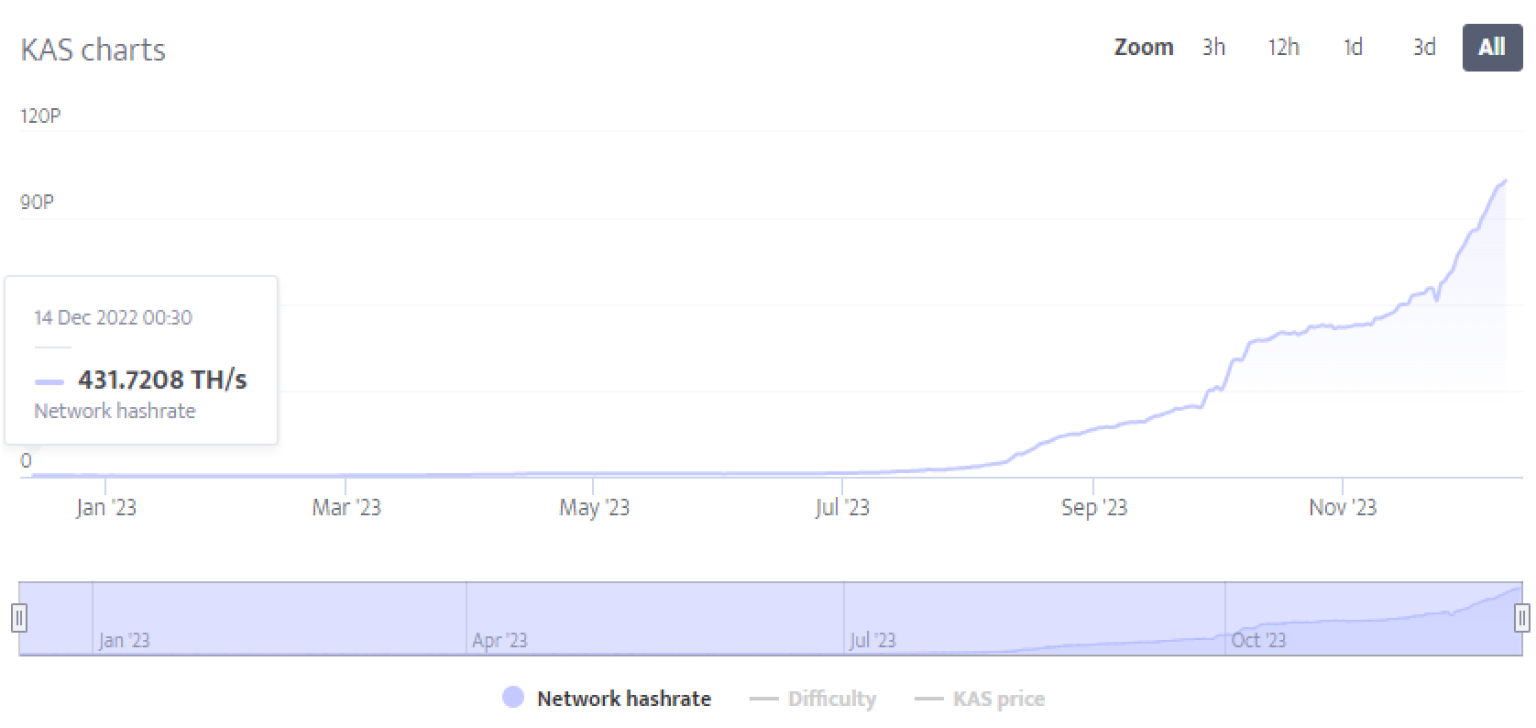Enable the Difficulty series in legend
Image resolution: width=1536 pixels, height=728 pixels.
[831, 699]
